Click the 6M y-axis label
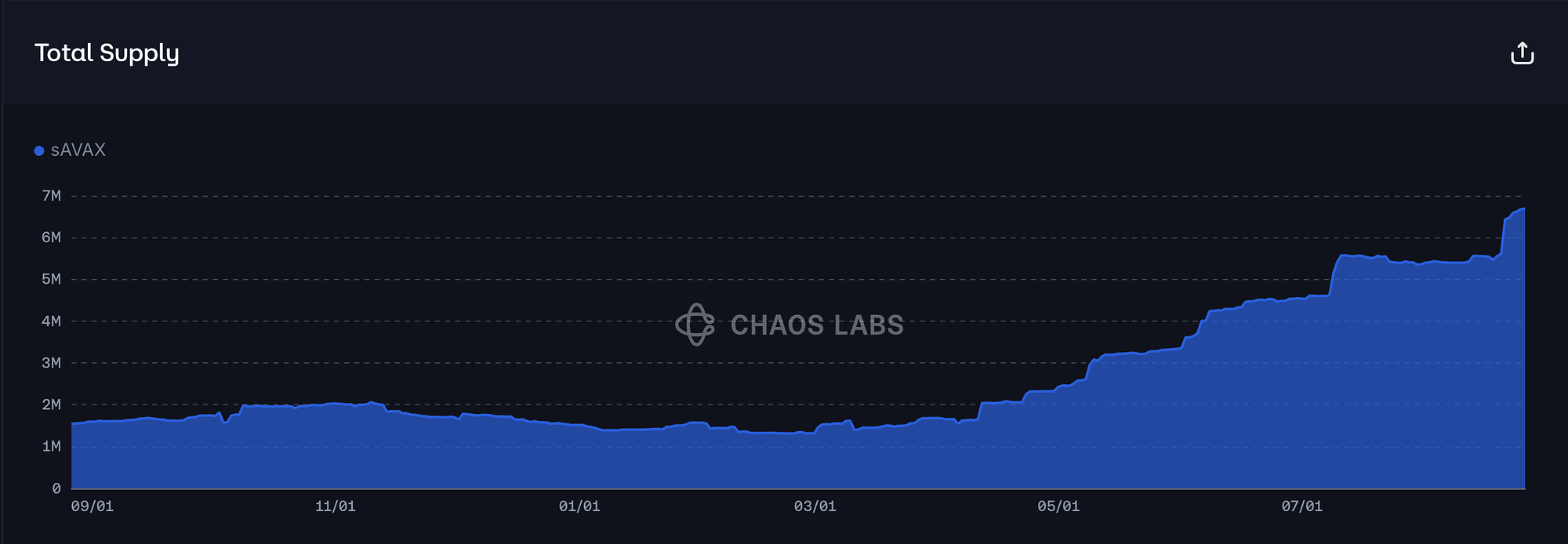1568x544 pixels. pyautogui.click(x=52, y=238)
